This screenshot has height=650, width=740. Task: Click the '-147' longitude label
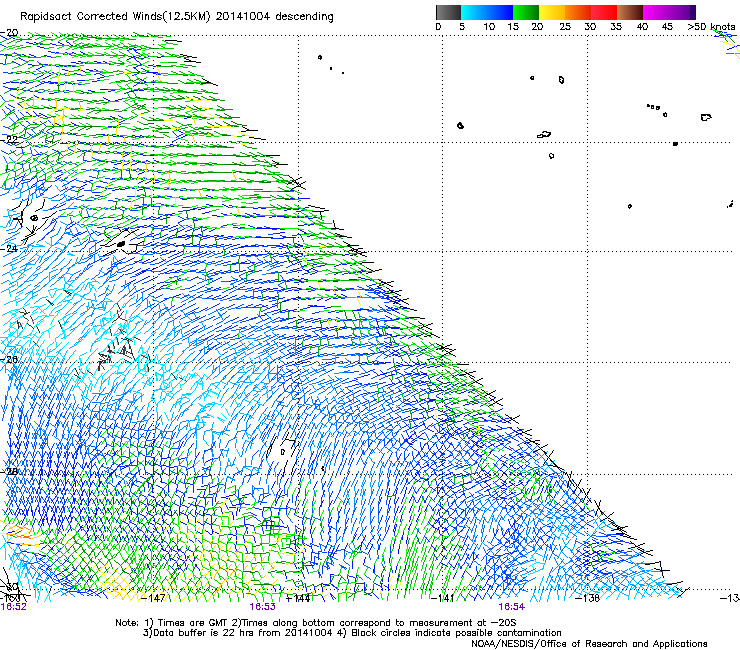tap(154, 598)
